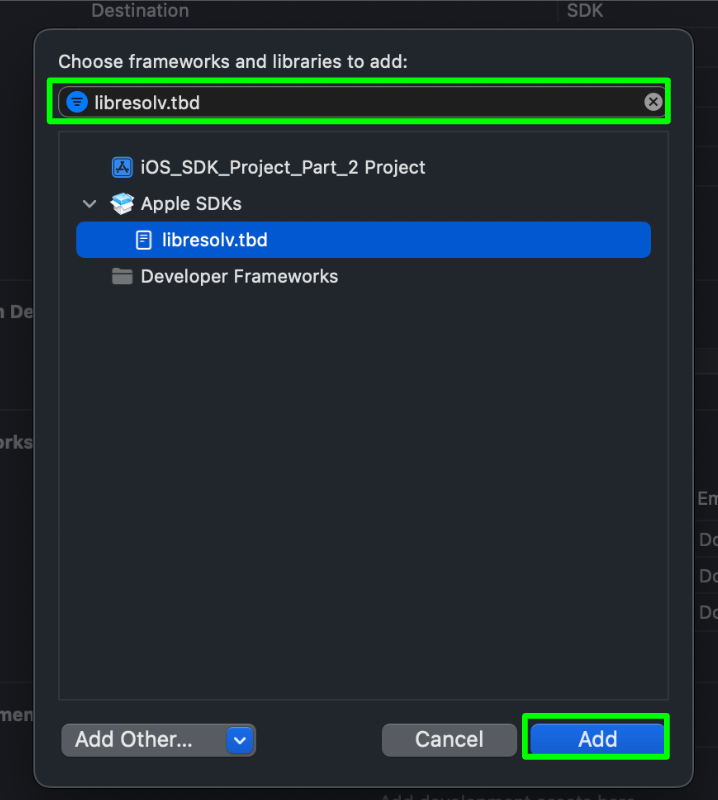Click the Apple SDKs box icon

coord(122,204)
